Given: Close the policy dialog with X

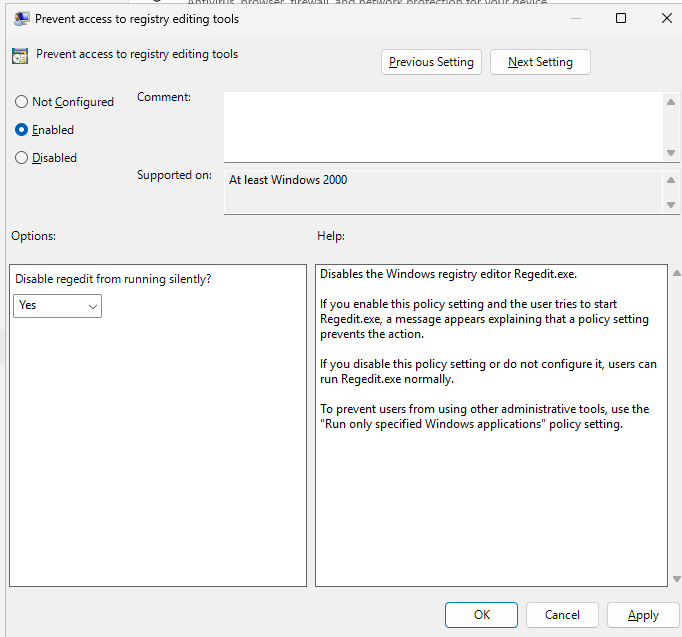Looking at the screenshot, I should point(666,18).
